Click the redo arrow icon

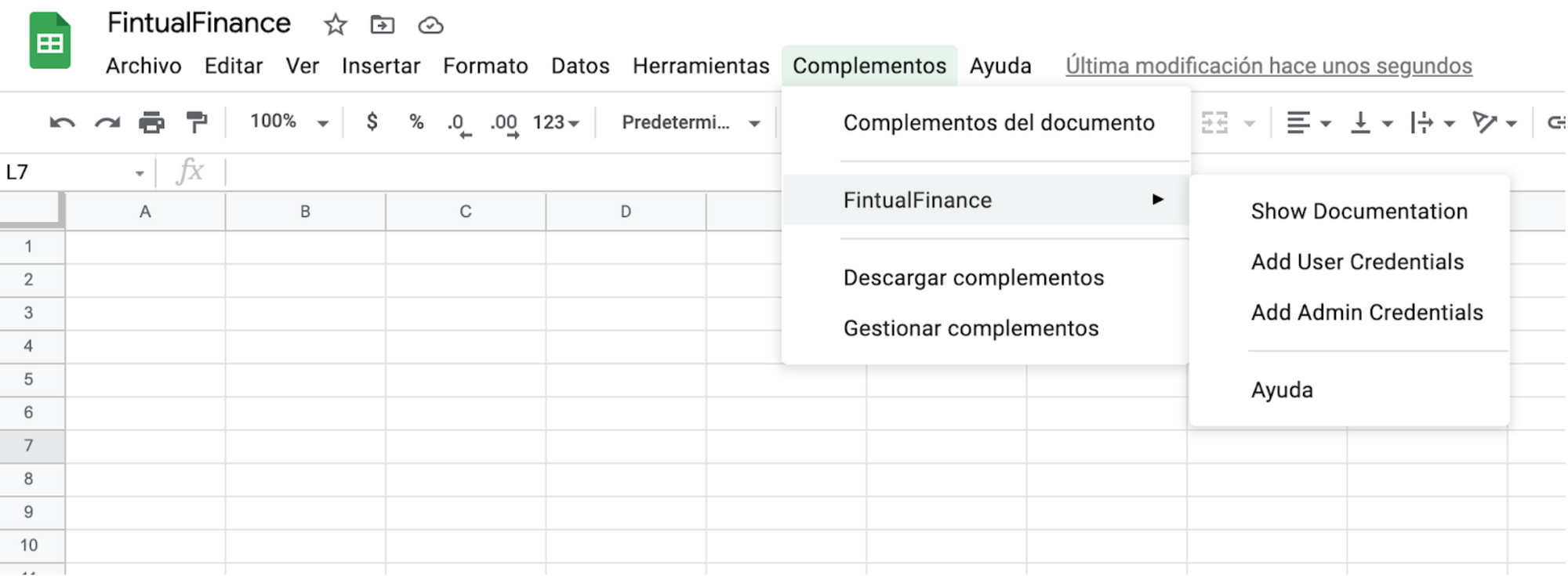(x=107, y=122)
